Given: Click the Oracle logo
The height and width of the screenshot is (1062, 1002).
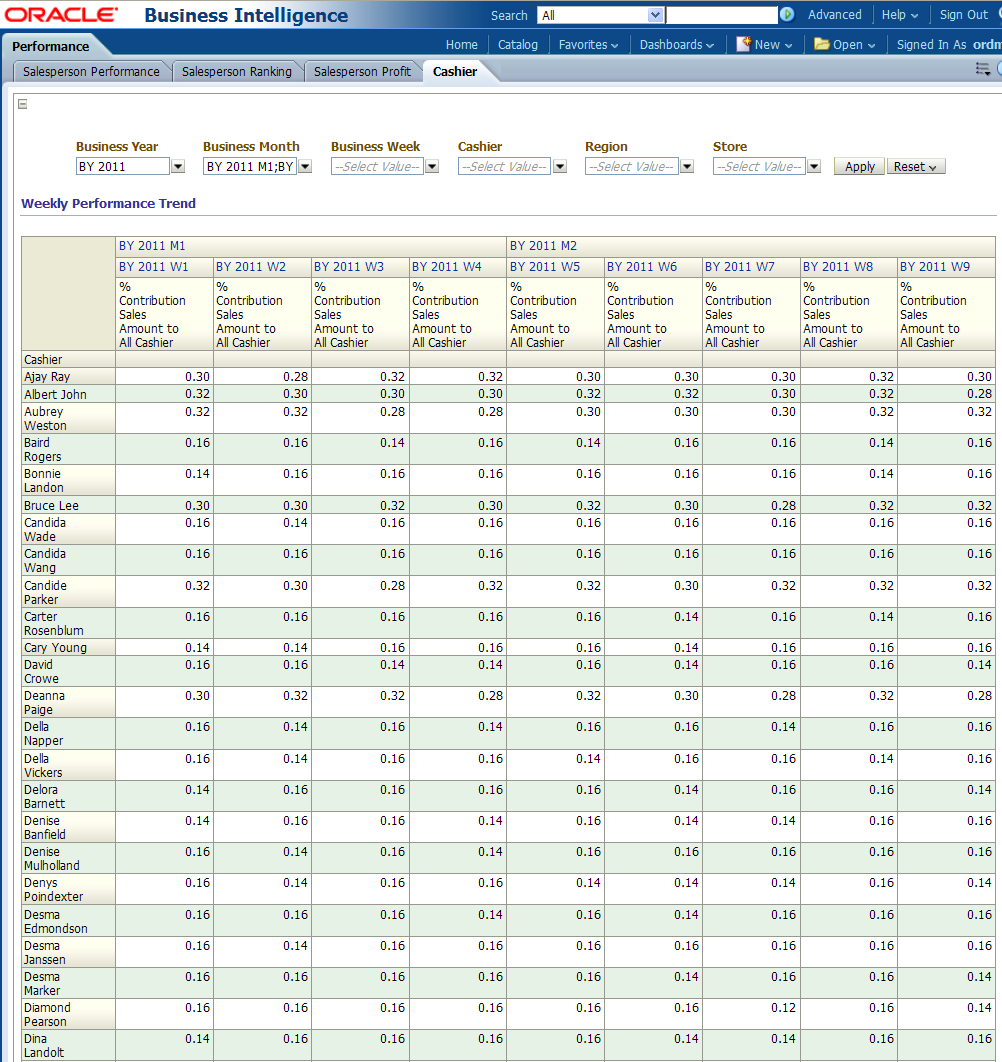Looking at the screenshot, I should (61, 15).
